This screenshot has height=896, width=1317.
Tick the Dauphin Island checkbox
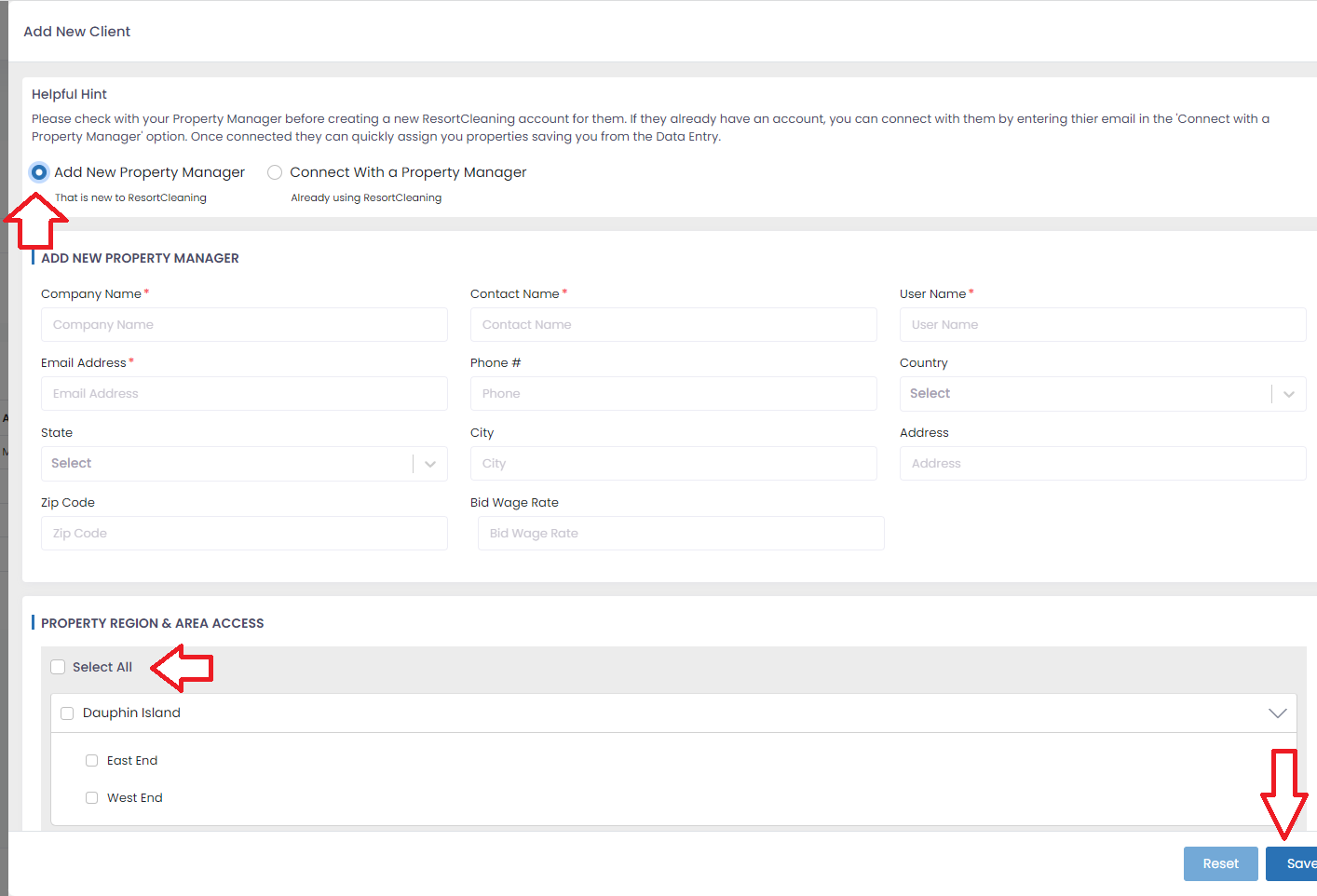pos(67,713)
